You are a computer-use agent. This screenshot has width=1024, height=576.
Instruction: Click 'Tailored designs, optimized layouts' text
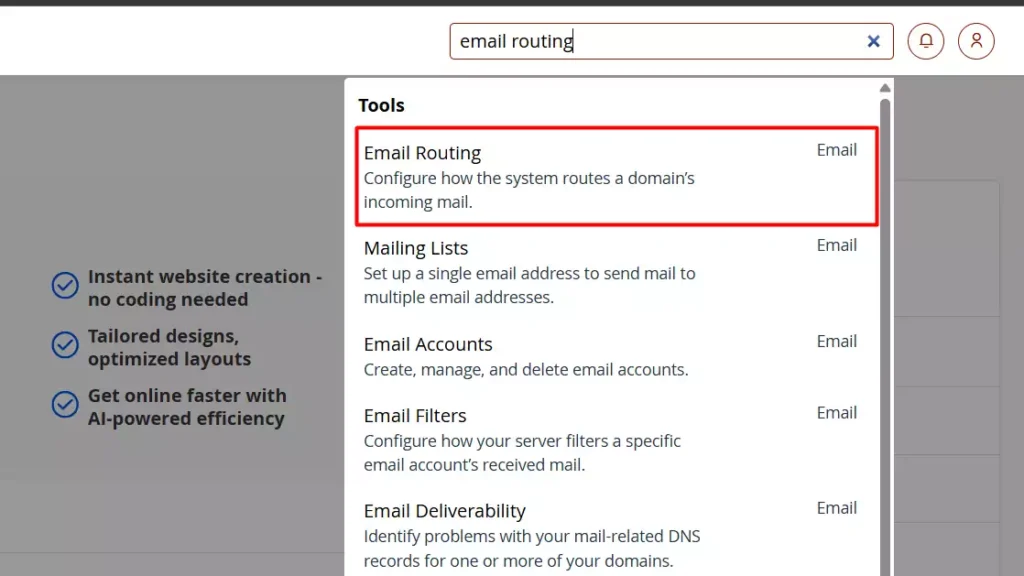click(x=169, y=347)
